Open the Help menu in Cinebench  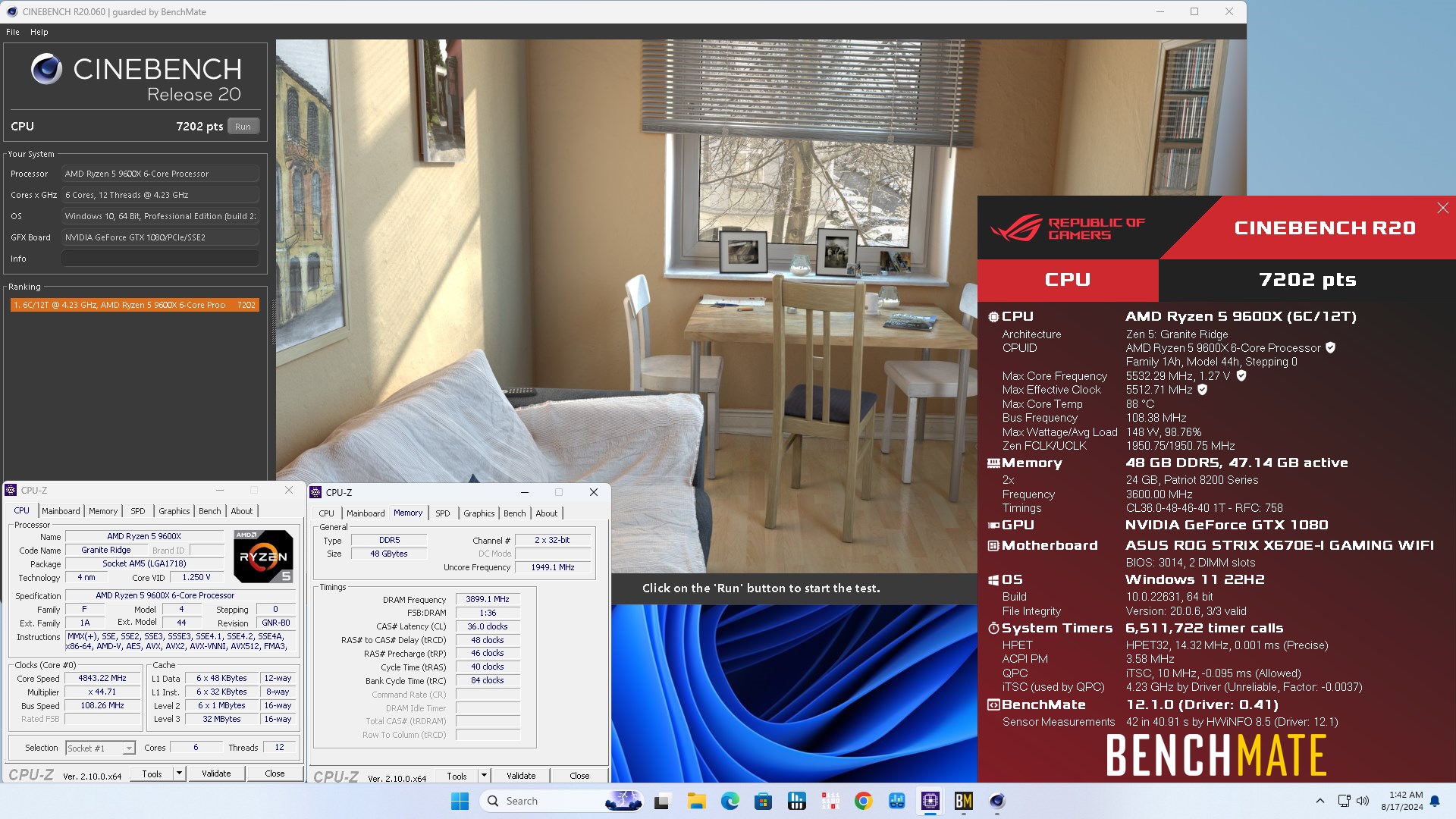tap(39, 32)
